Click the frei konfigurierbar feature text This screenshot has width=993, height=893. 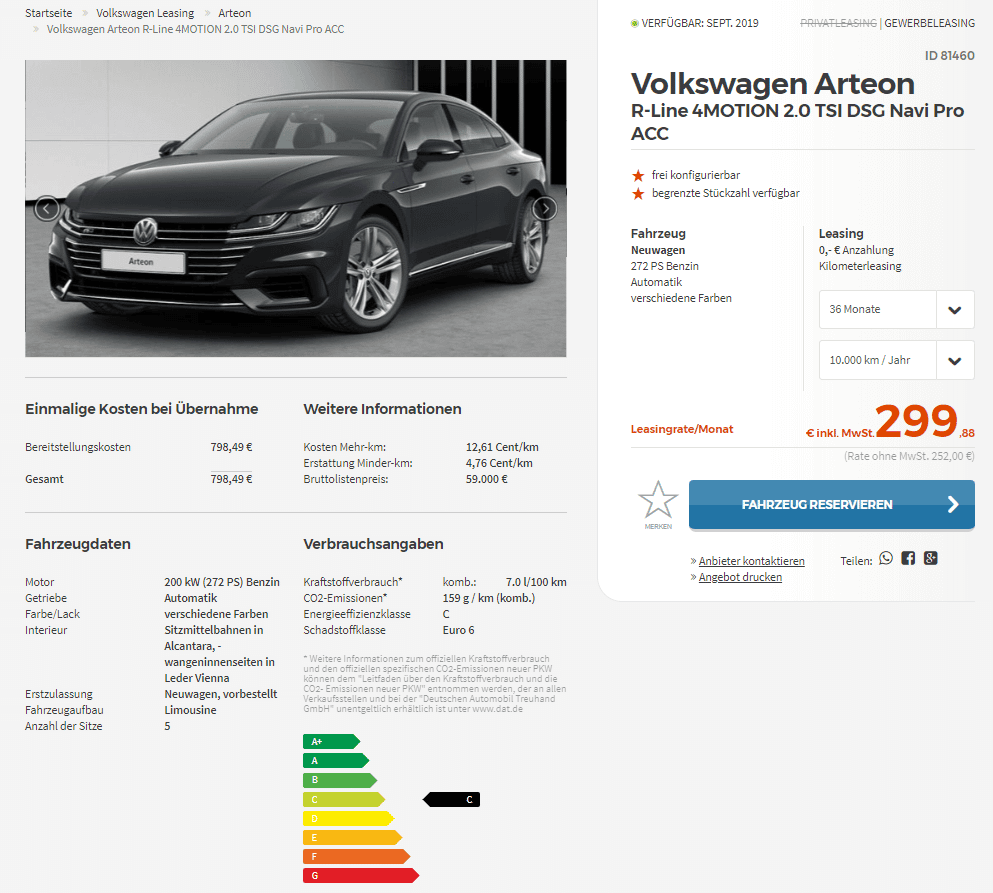[696, 175]
